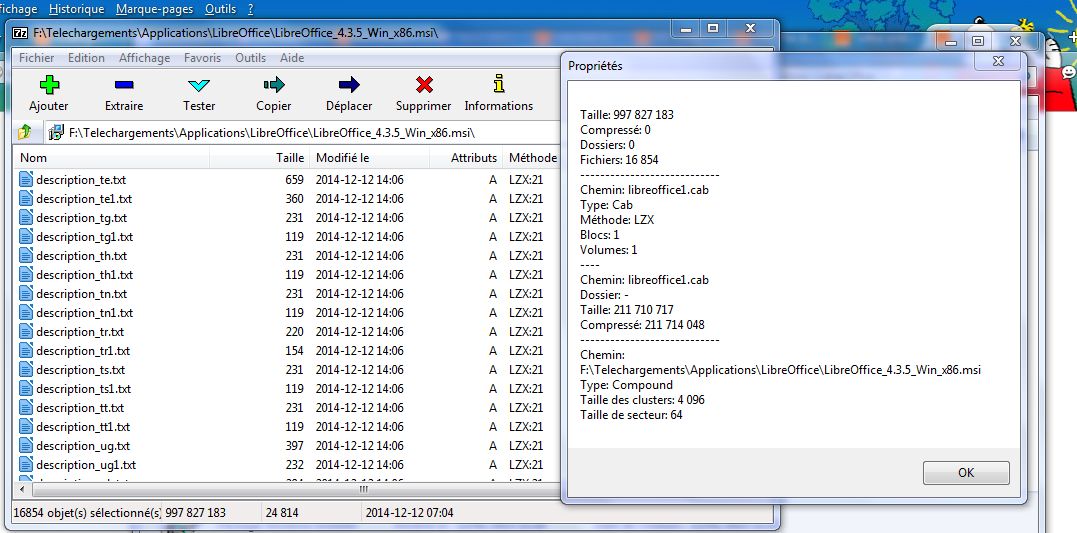Open the Outils menu in 7-Zip
Screen dimensions: 1077x533
coord(250,58)
